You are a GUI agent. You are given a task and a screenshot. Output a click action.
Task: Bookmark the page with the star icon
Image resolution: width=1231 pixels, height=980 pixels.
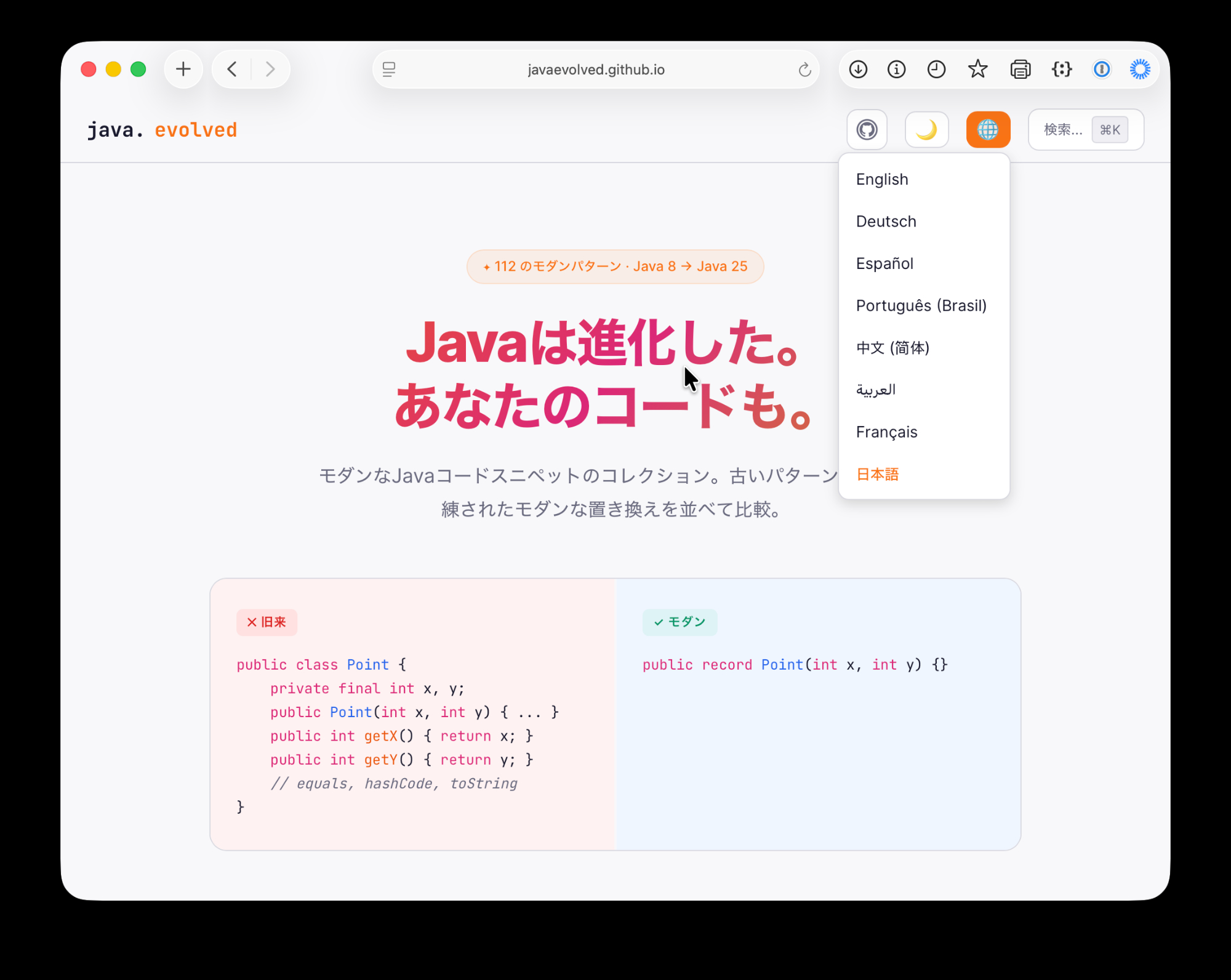pos(977,70)
